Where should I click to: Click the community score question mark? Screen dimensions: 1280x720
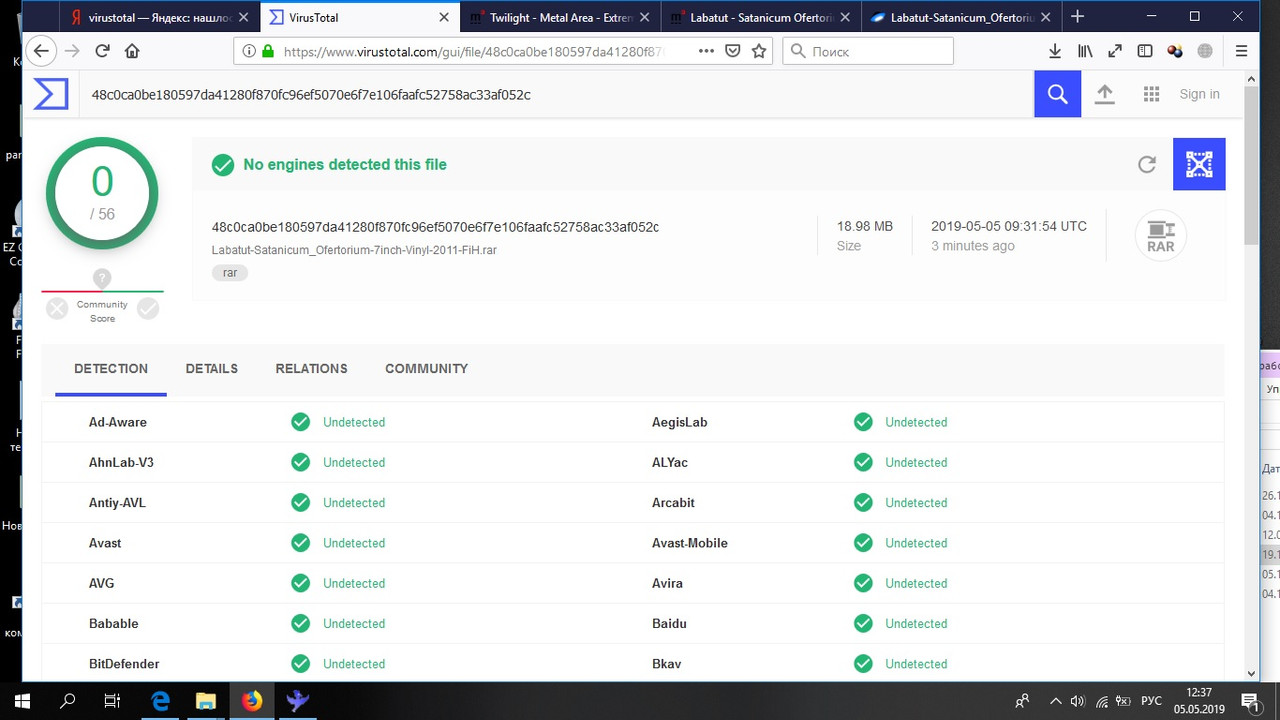[x=102, y=278]
